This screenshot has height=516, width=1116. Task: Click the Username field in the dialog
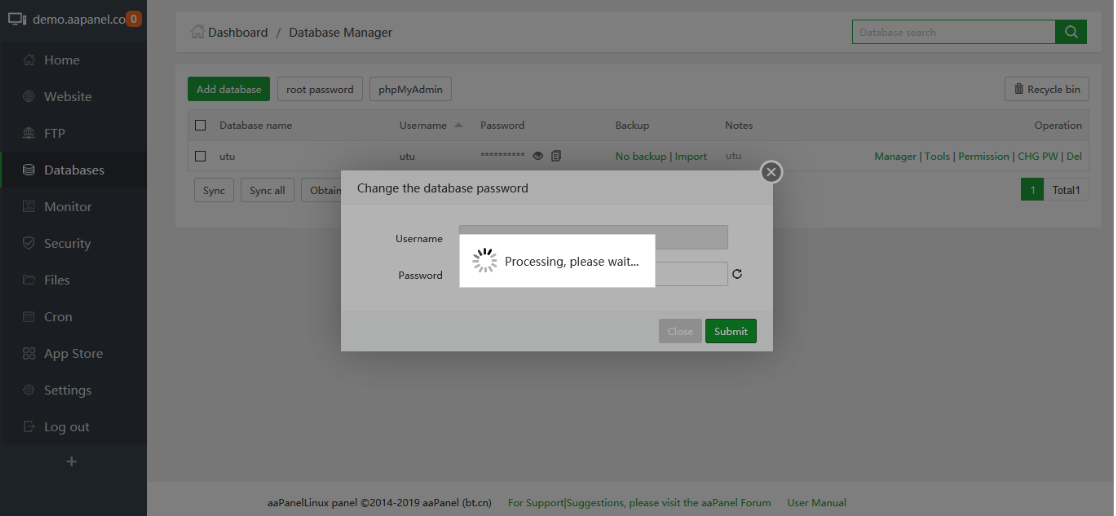(593, 237)
